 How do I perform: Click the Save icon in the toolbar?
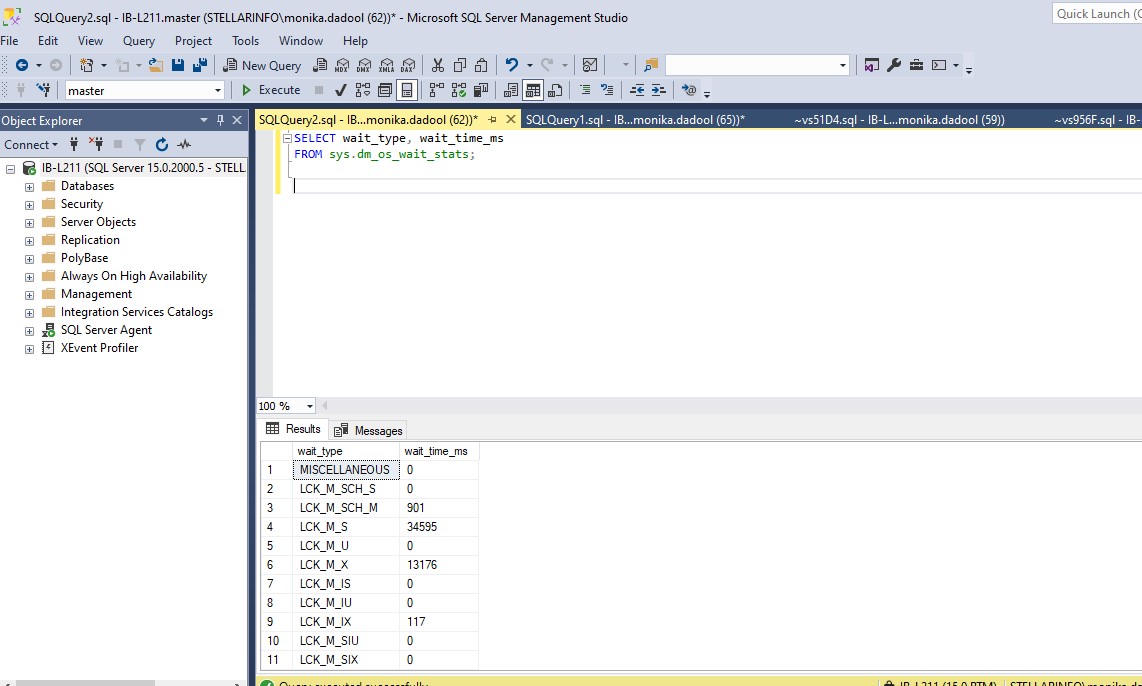pos(178,65)
